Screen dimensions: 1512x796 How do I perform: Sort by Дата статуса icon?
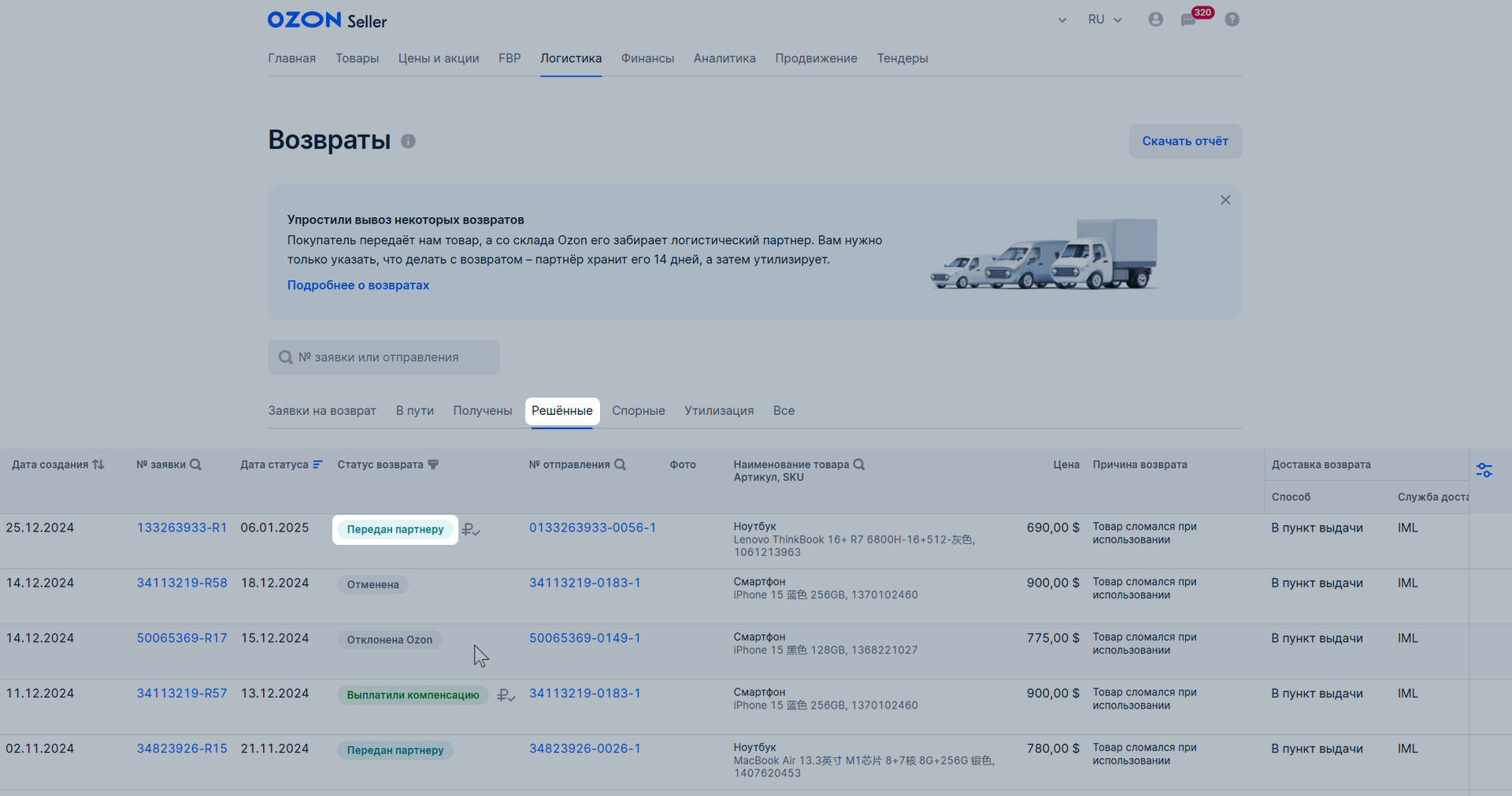[x=317, y=465]
